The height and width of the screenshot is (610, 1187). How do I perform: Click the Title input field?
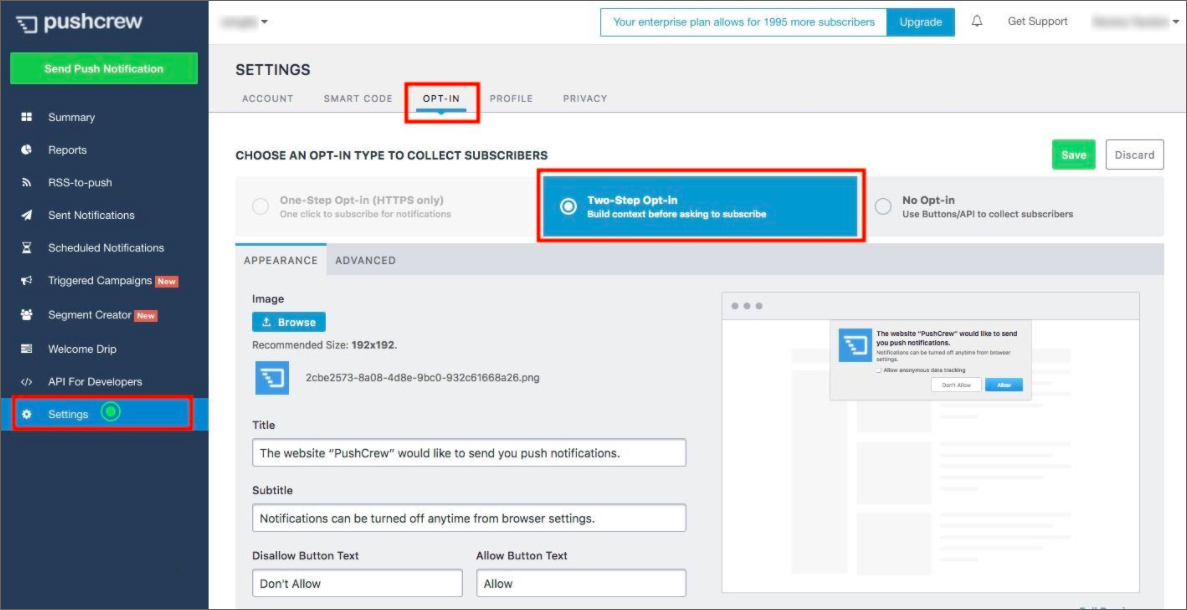click(x=469, y=453)
